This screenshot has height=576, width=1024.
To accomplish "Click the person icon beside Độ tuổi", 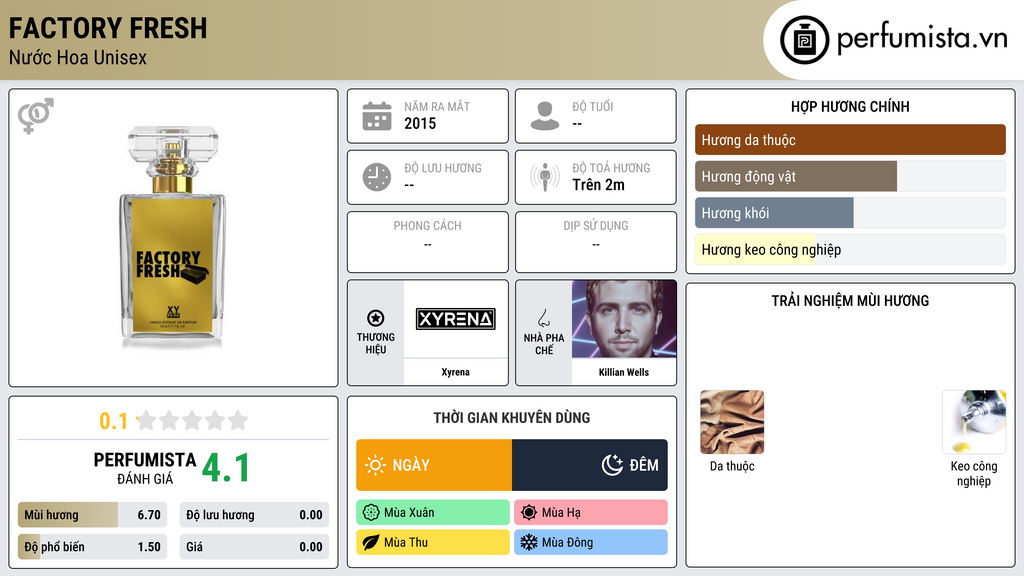I will pos(545,116).
